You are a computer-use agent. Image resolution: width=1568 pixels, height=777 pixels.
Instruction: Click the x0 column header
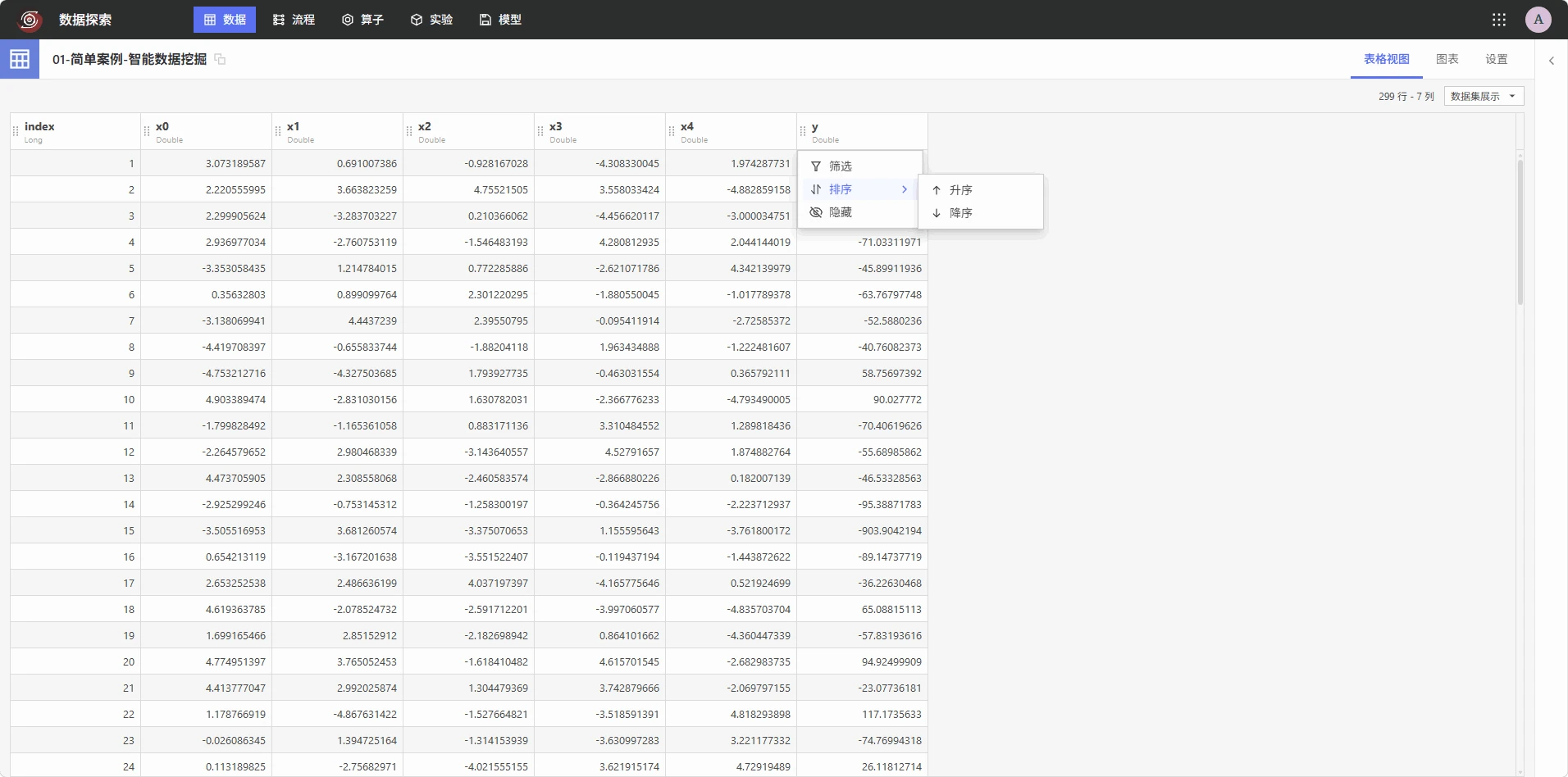pos(207,131)
